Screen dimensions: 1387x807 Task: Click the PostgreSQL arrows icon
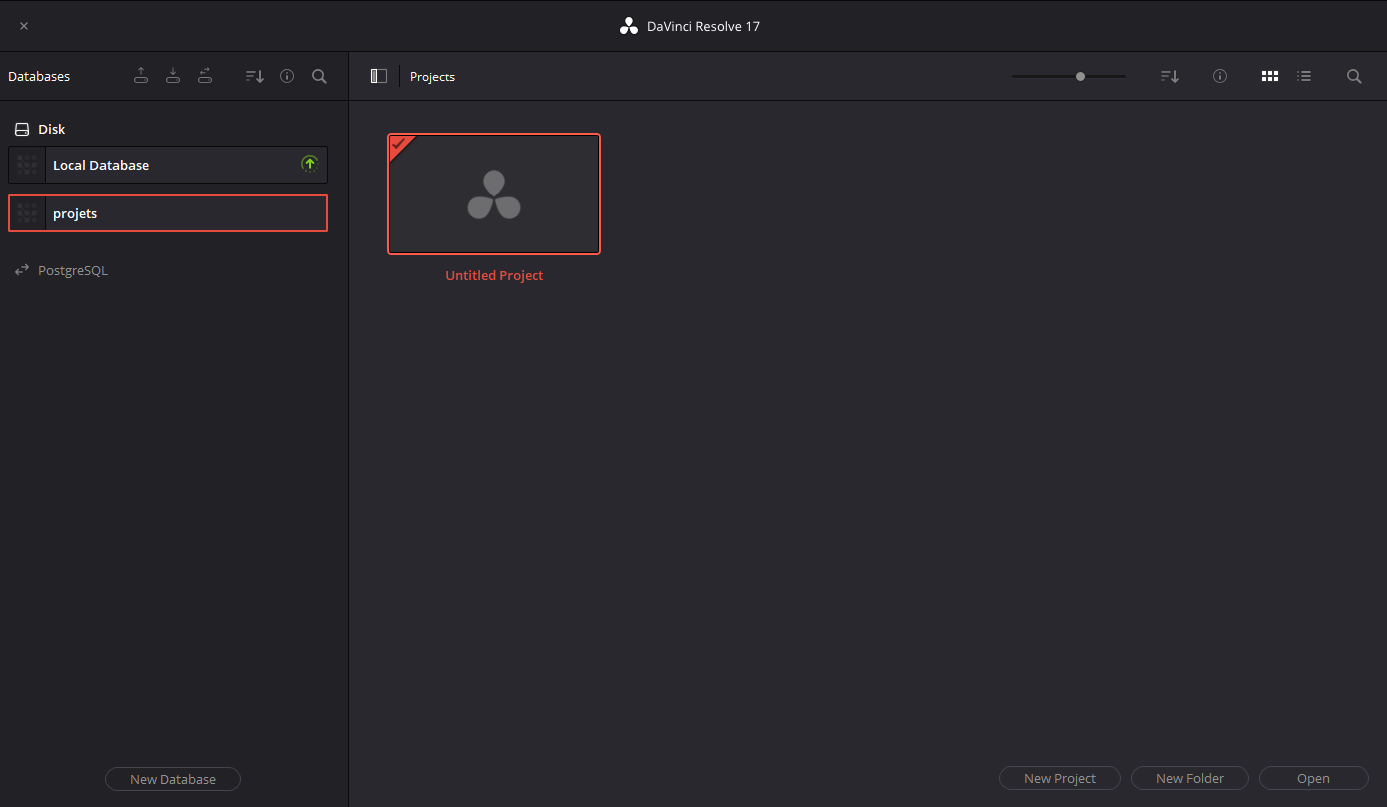[x=22, y=270]
